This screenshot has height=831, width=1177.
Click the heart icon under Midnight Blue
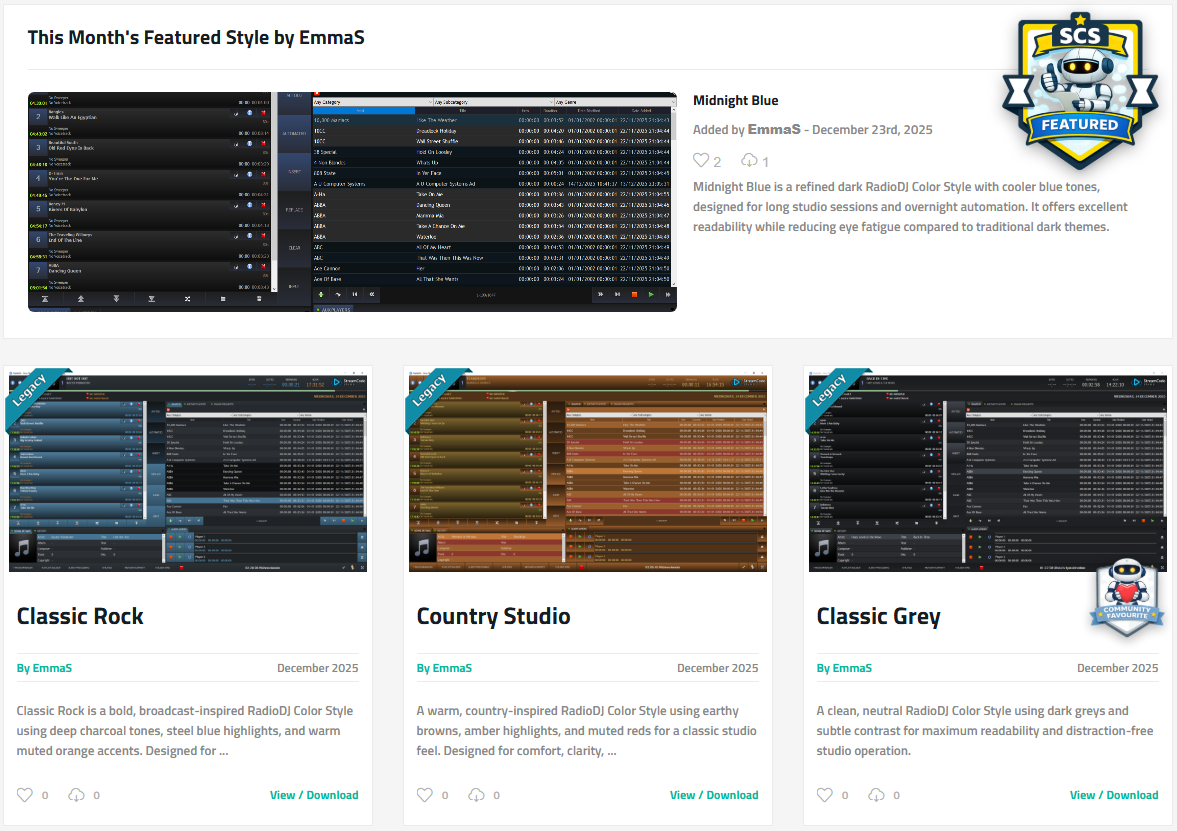coord(701,161)
